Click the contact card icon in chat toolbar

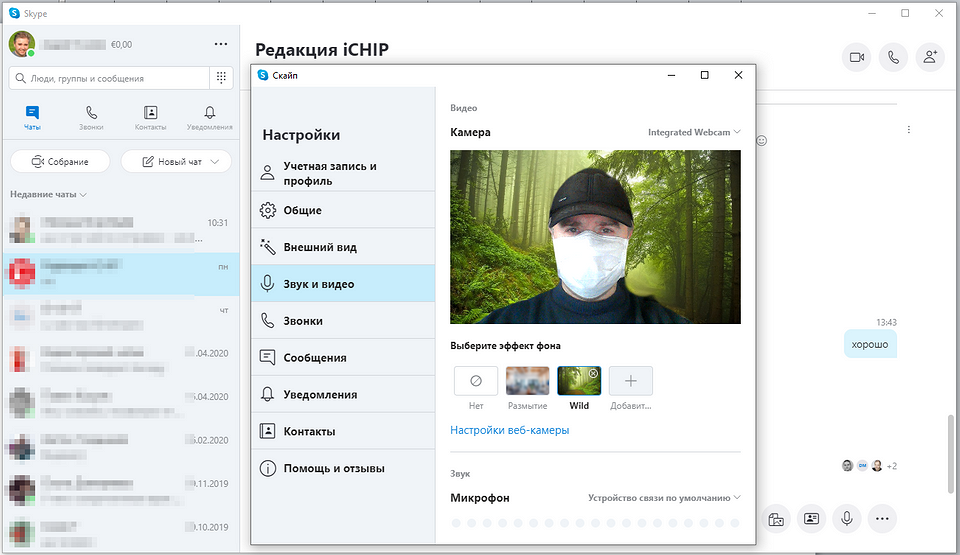click(x=811, y=518)
